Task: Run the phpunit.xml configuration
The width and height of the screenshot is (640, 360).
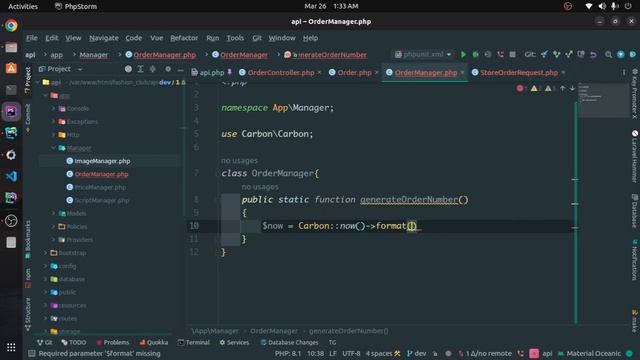Action: pyautogui.click(x=463, y=54)
